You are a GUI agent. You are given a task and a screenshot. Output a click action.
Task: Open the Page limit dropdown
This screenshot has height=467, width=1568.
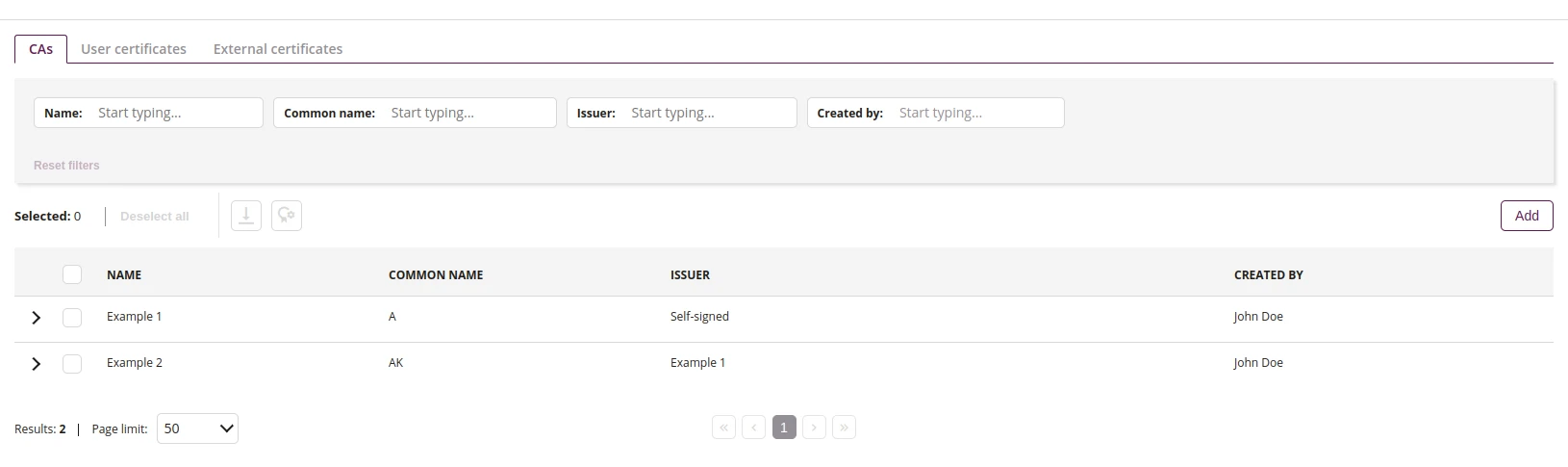[x=197, y=428]
